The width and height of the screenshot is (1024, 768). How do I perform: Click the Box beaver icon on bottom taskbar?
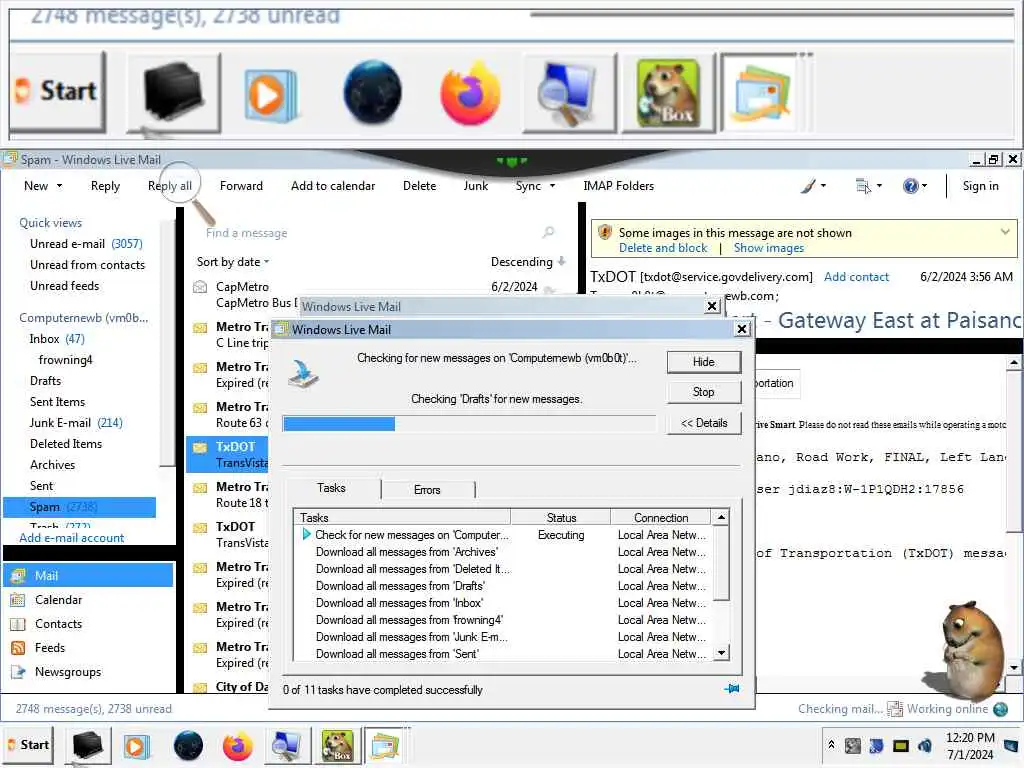[338, 746]
